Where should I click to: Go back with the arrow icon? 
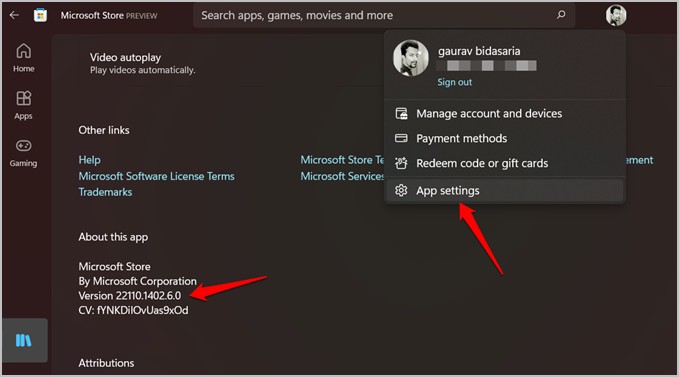pyautogui.click(x=14, y=15)
